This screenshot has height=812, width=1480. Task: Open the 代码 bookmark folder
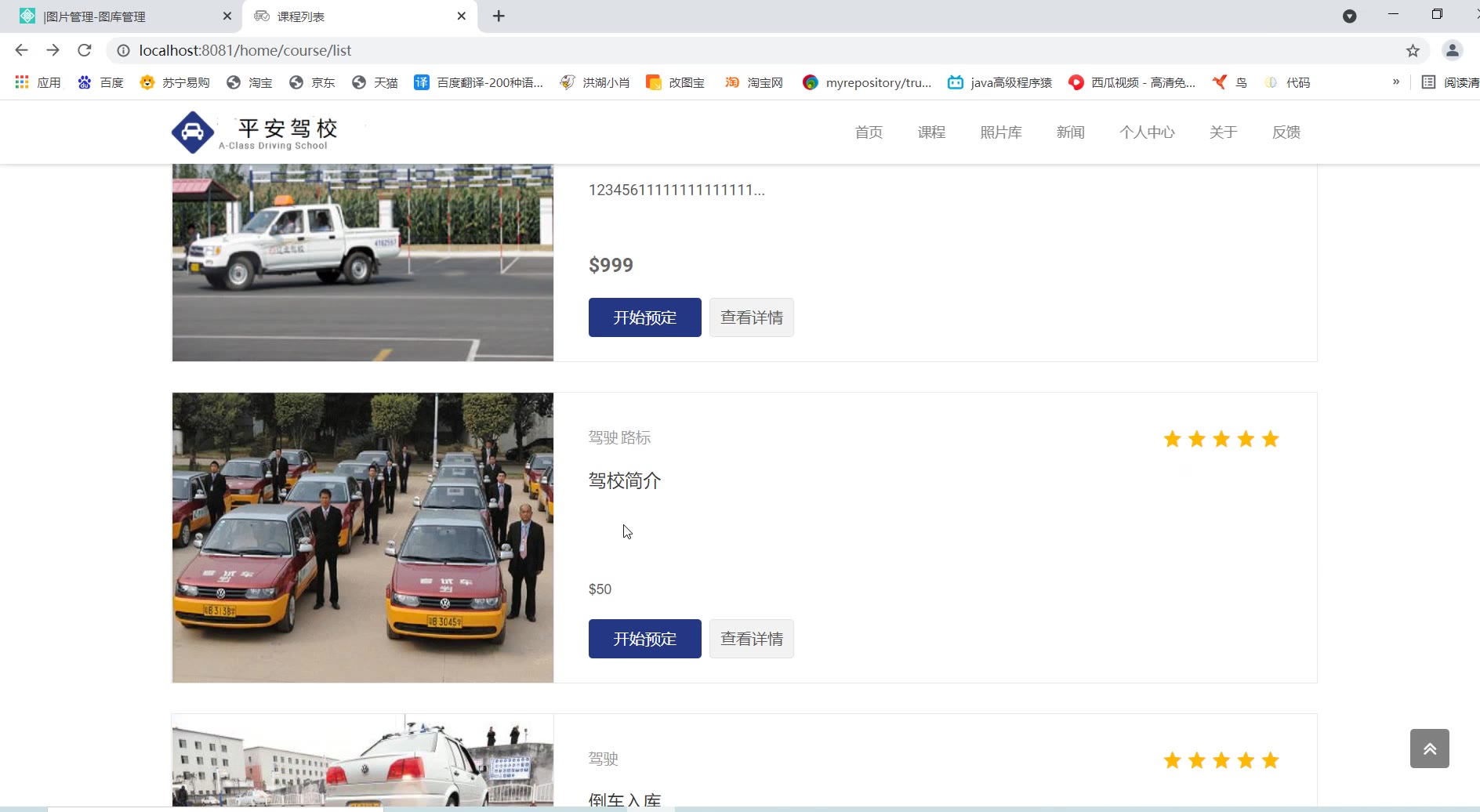pos(1286,82)
